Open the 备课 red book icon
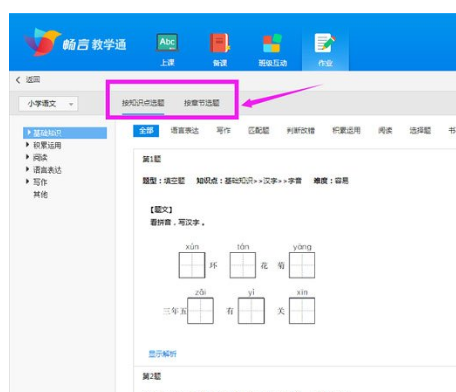 [x=220, y=43]
